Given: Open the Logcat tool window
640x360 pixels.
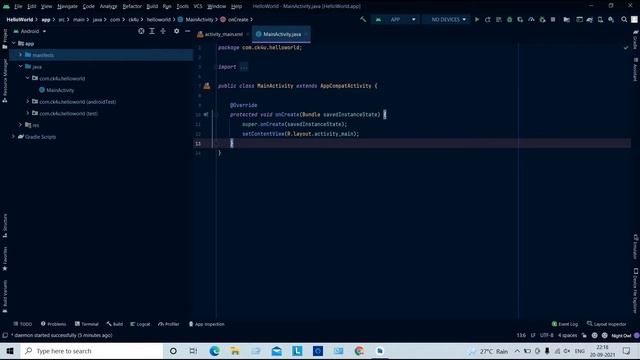Looking at the screenshot, I should click(140, 324).
